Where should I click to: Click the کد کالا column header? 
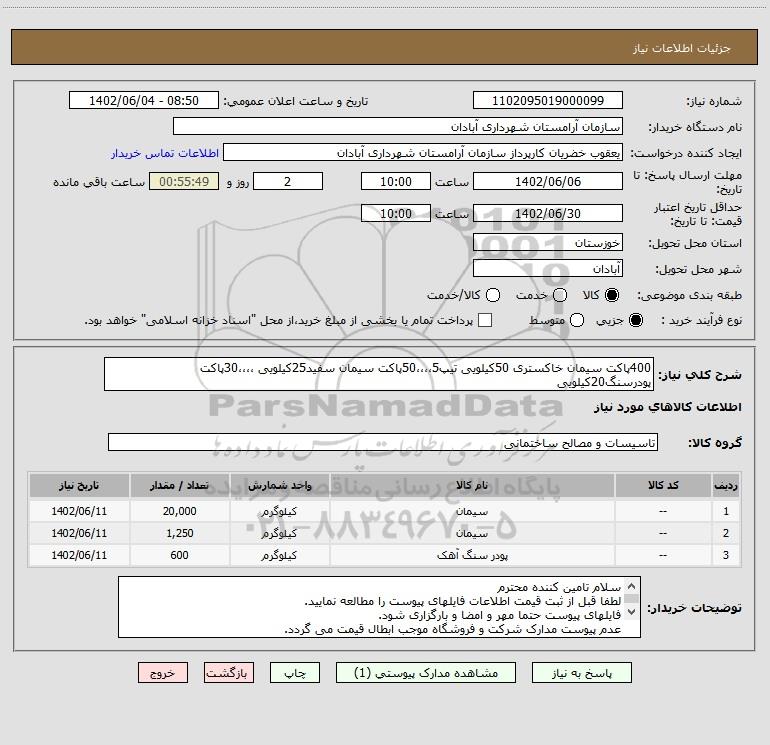[x=663, y=486]
